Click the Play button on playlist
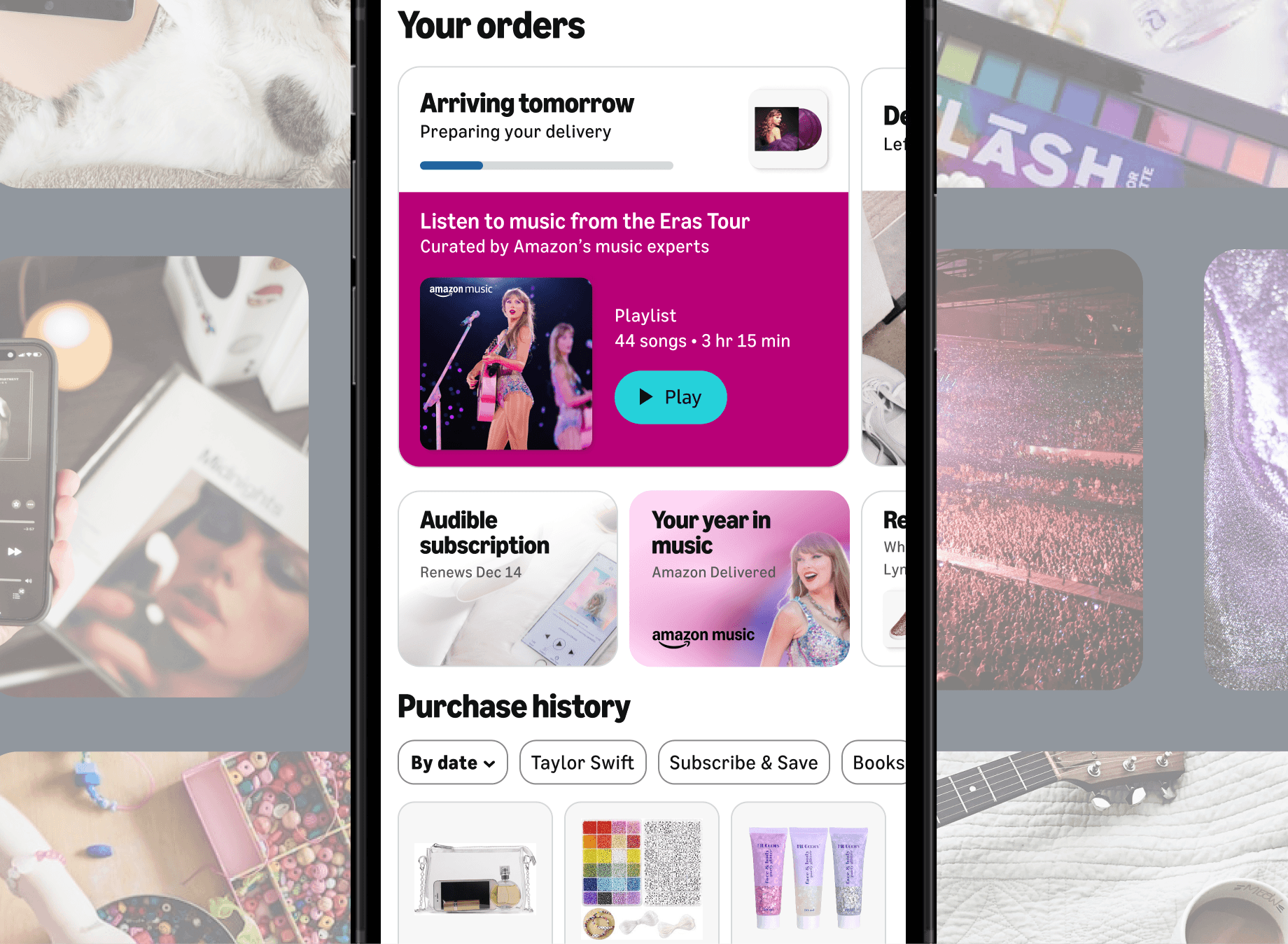Image resolution: width=1288 pixels, height=944 pixels. pos(671,397)
